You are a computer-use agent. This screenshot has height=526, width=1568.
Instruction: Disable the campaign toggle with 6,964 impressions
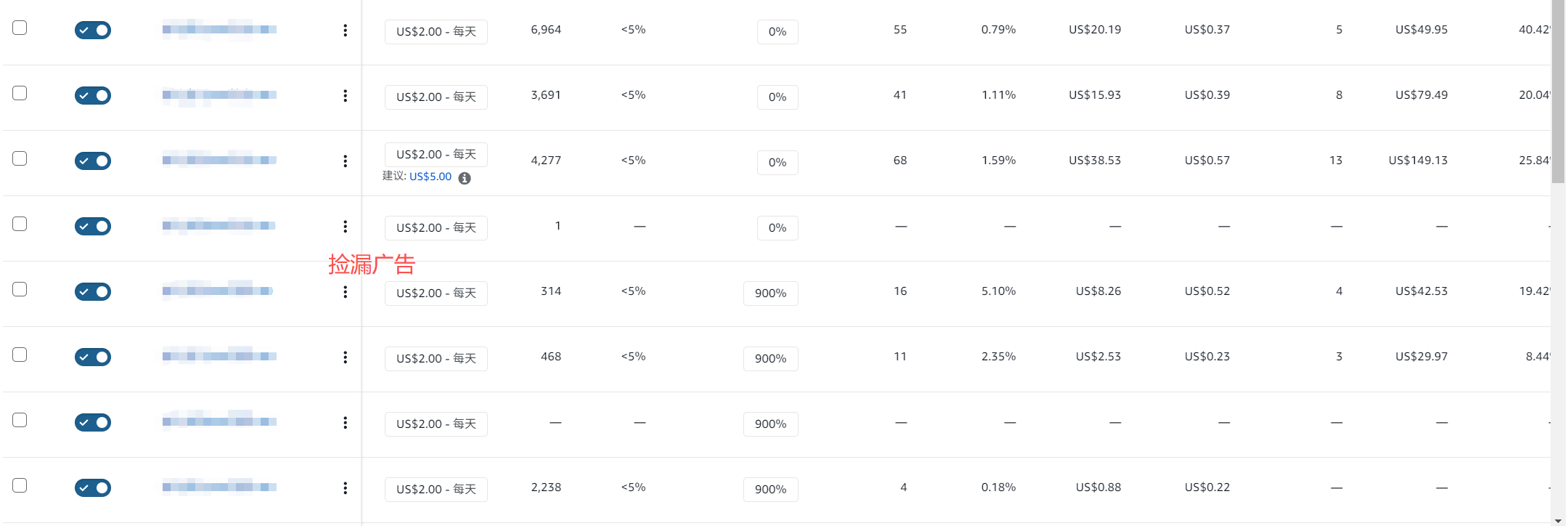coord(93,30)
